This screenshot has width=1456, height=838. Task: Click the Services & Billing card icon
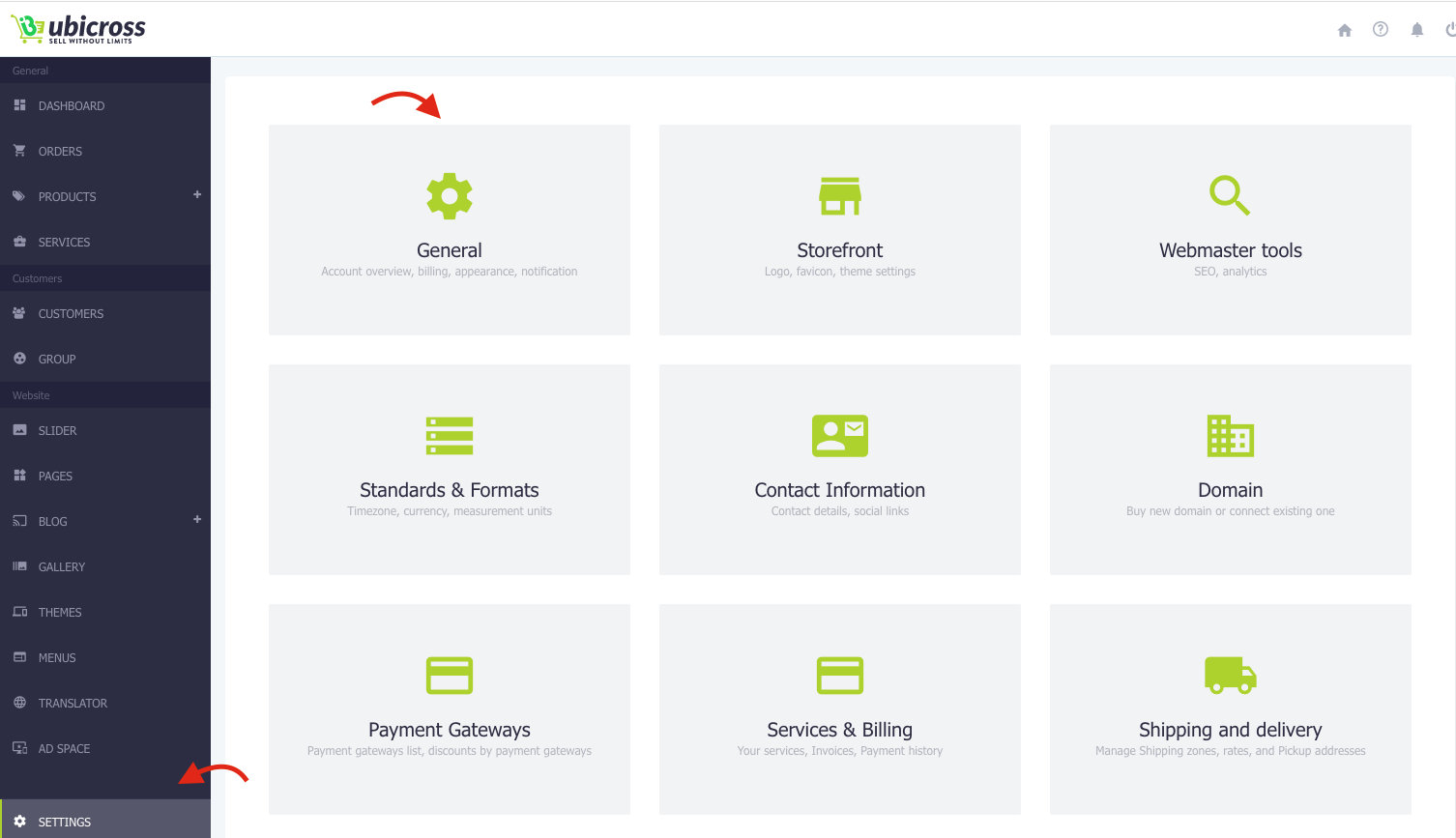[840, 676]
